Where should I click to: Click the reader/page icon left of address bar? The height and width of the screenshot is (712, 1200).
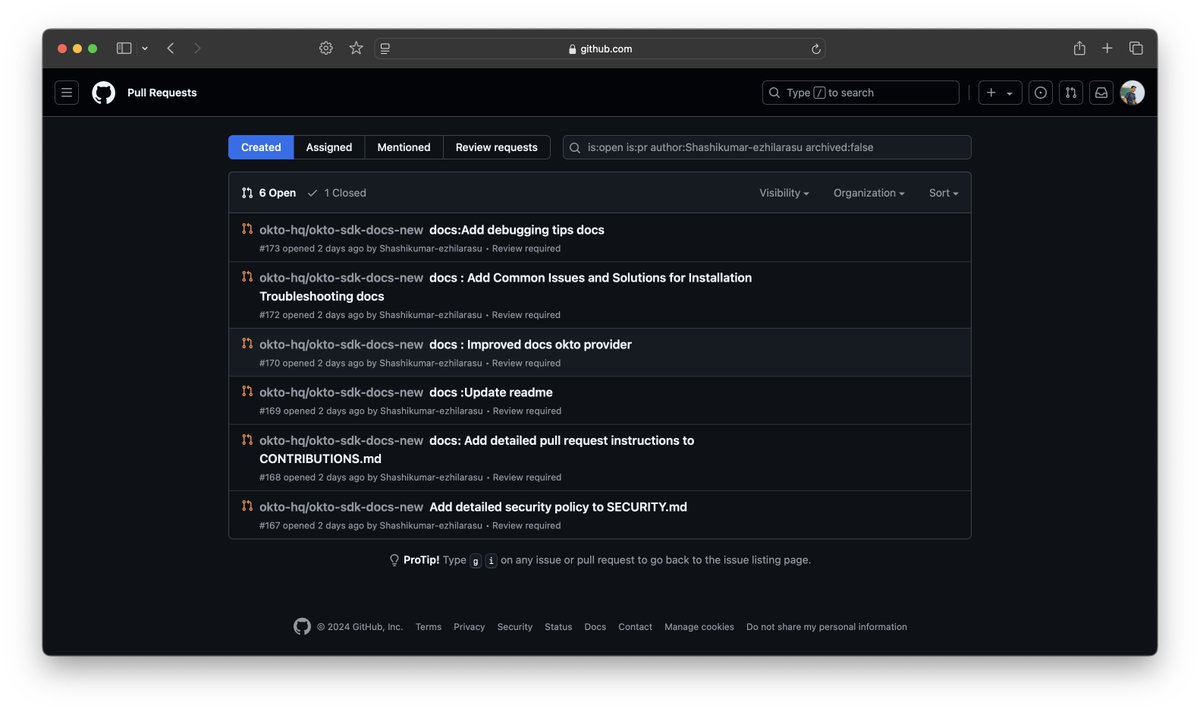coord(385,48)
